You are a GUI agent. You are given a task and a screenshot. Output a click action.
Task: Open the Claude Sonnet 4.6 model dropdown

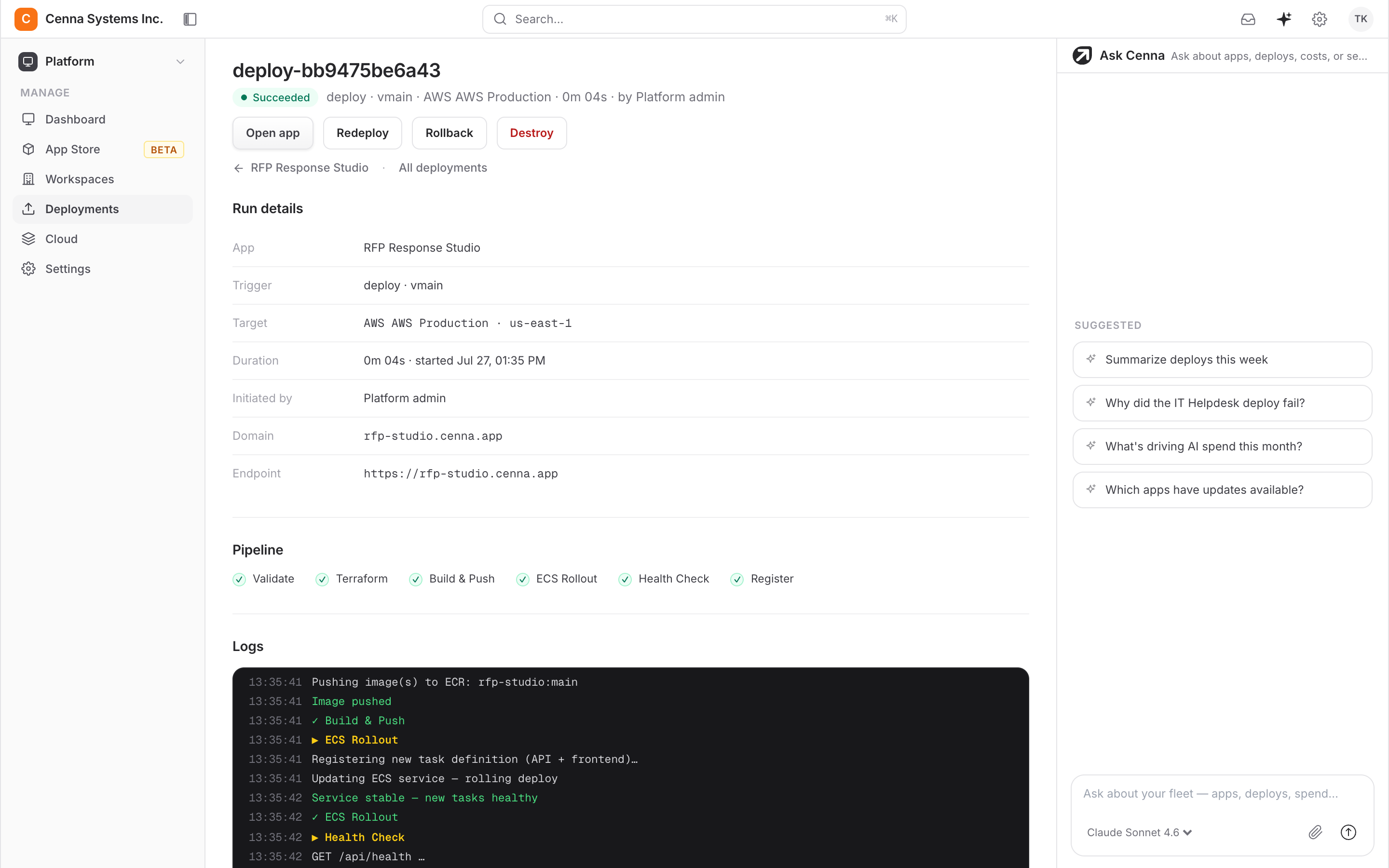tap(1139, 832)
